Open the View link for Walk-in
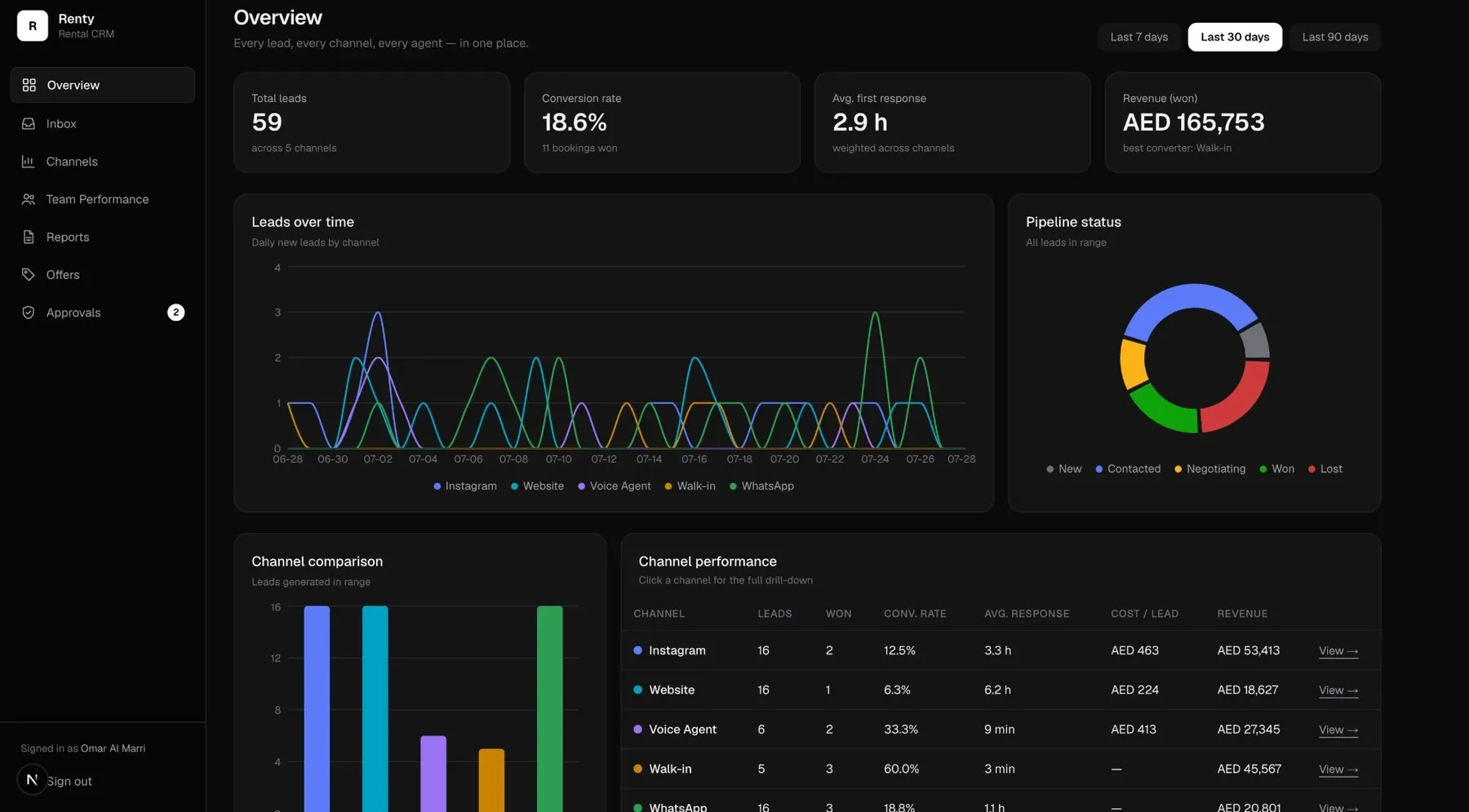This screenshot has height=812, width=1469. click(x=1338, y=769)
